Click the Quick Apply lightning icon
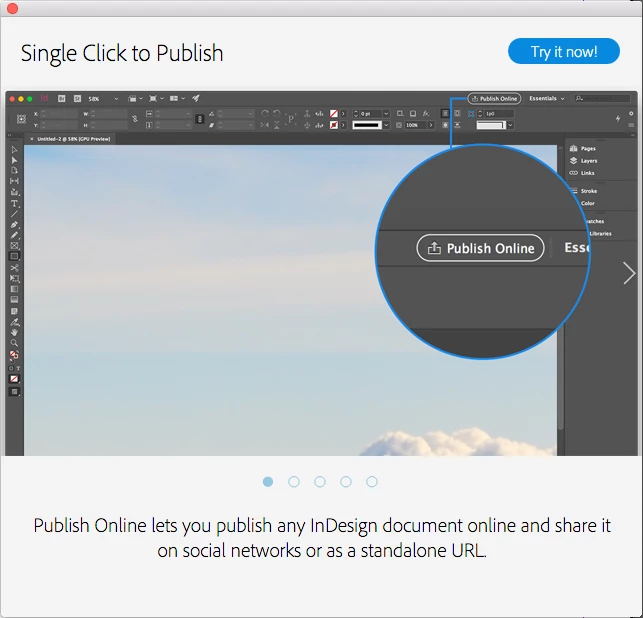 [x=618, y=119]
